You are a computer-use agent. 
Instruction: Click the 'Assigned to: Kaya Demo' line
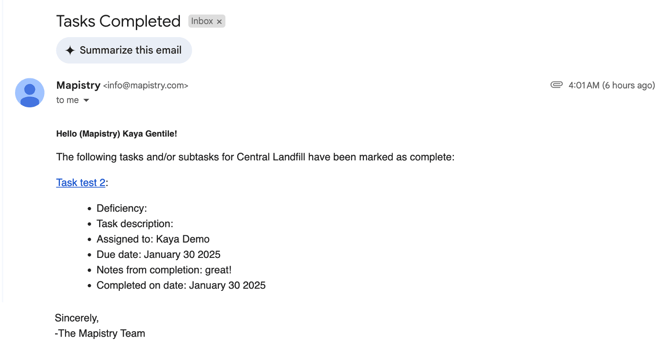[153, 239]
